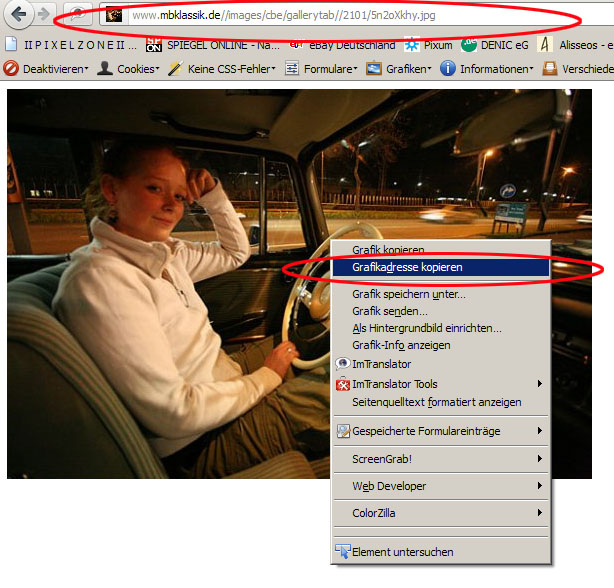Choose Grafik senden... entry
This screenshot has height=588, width=614.
tap(441, 311)
